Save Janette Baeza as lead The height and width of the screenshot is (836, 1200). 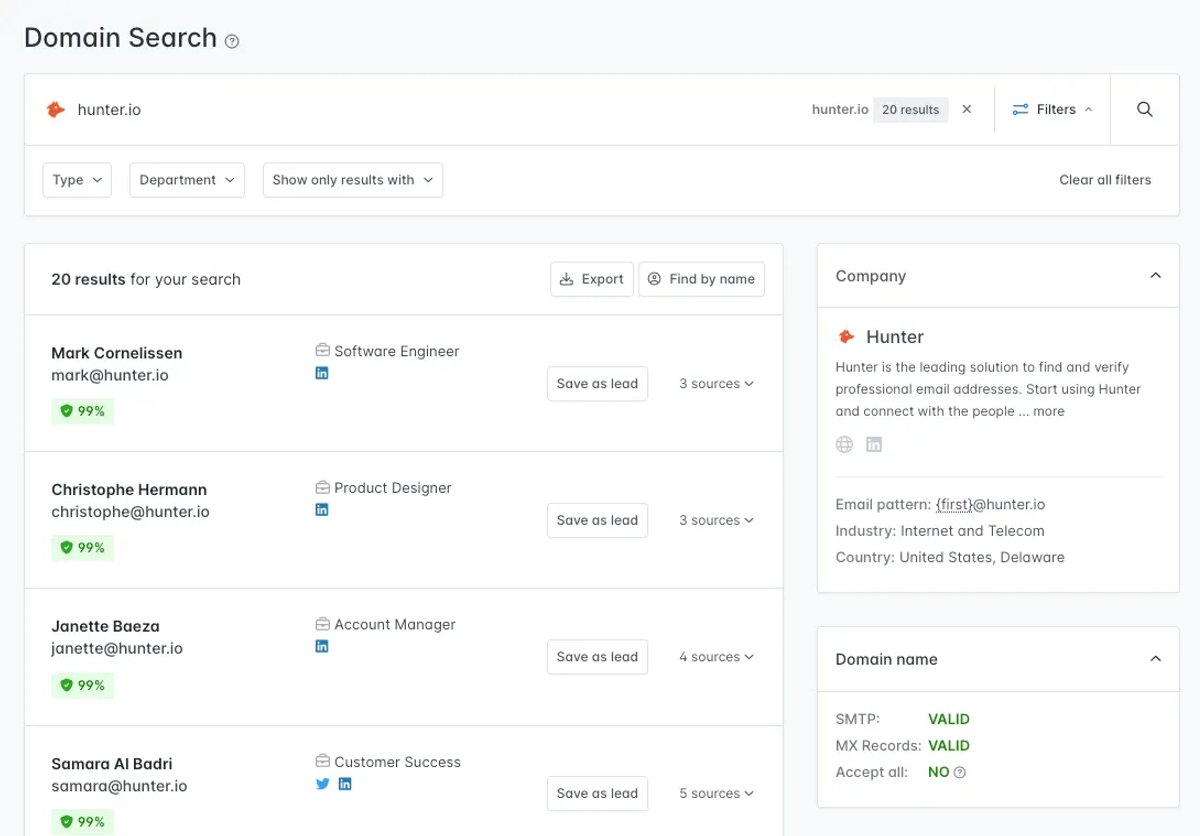[x=597, y=657]
